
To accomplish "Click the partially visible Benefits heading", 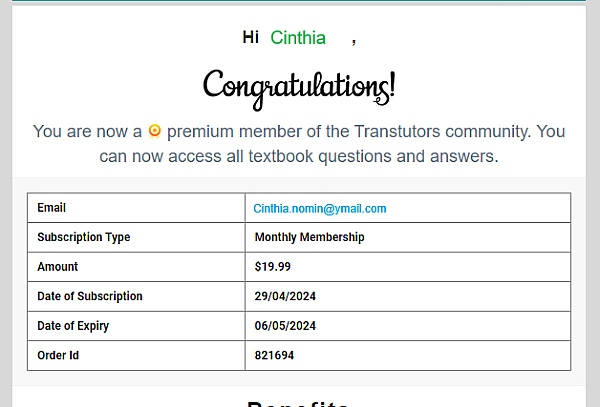I will click(x=298, y=402).
